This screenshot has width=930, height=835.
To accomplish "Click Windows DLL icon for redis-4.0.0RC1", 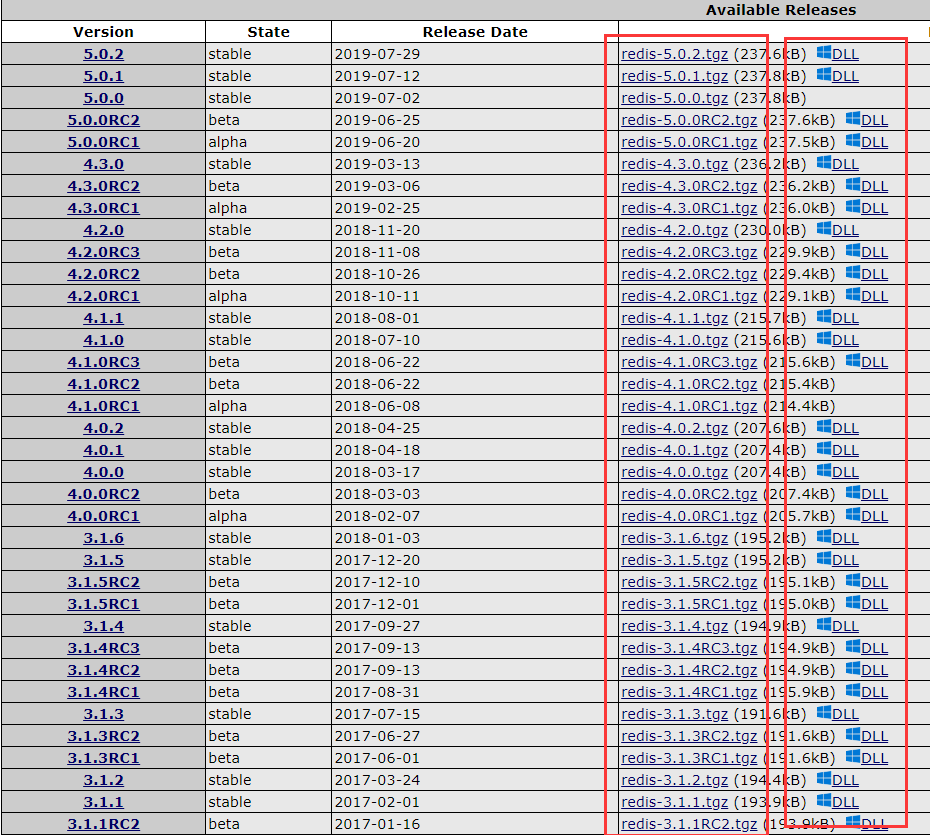I will click(x=853, y=514).
